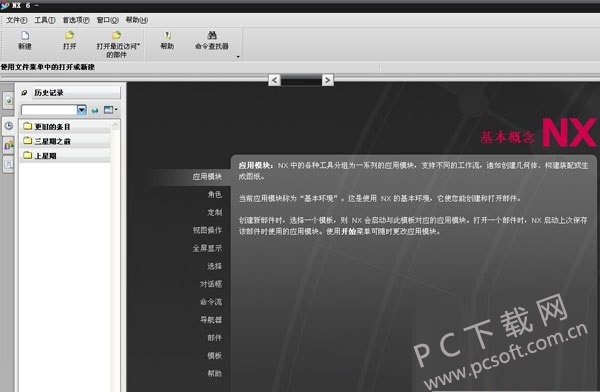Open the history view style dropdown icon
Viewport: 600px width, 392px height.
tap(111, 110)
